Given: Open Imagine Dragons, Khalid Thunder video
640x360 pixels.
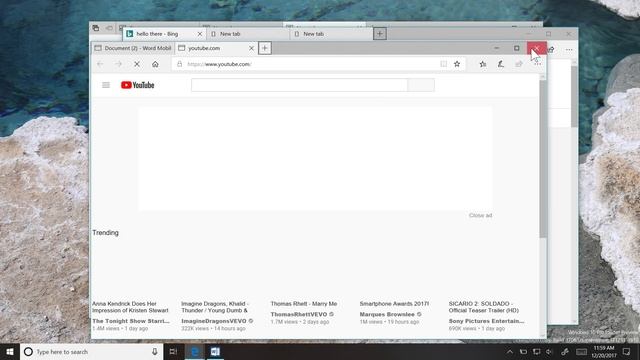Looking at the screenshot, I should click(215, 307).
